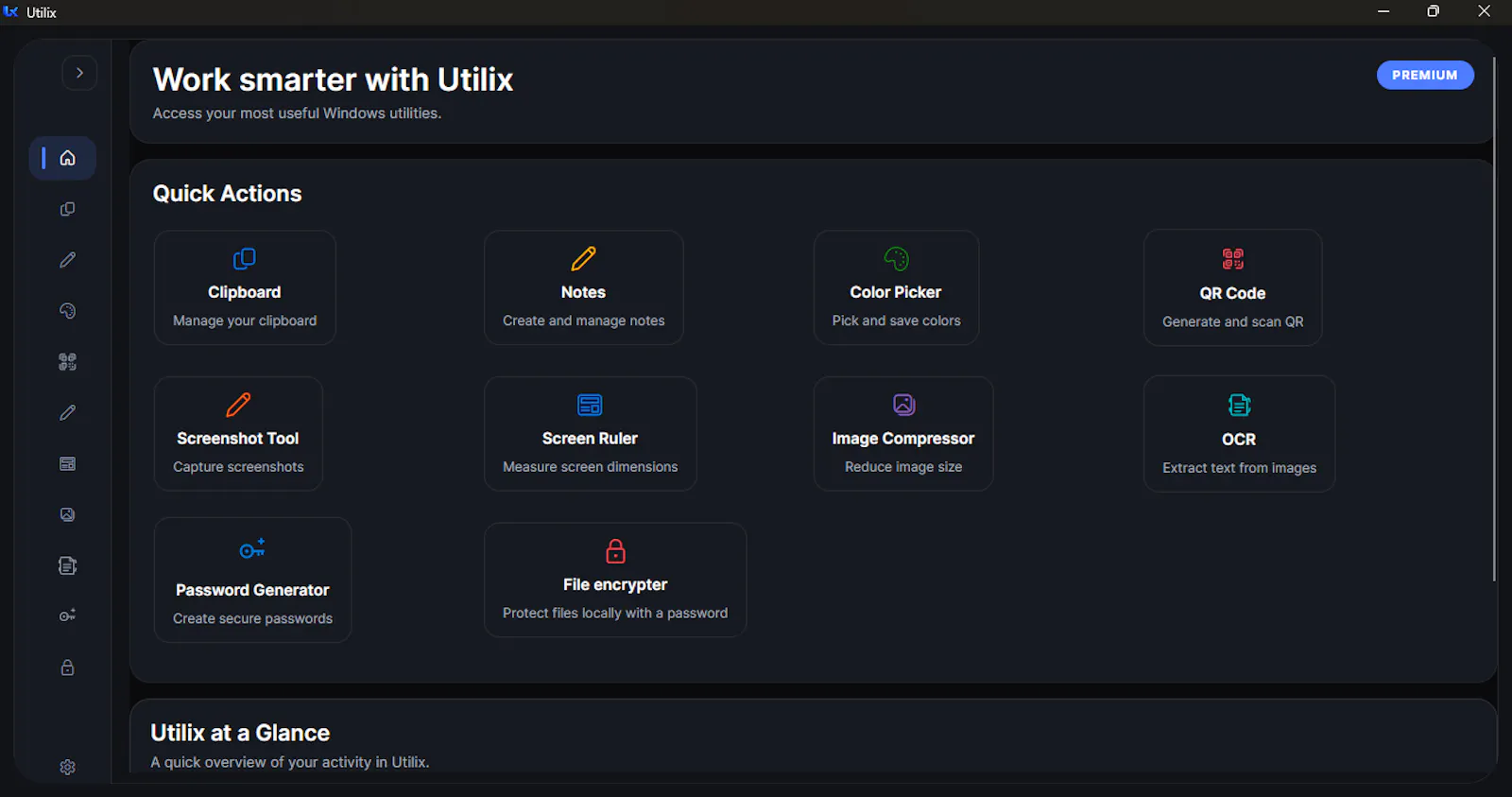
Task: Open Password Generator key icon in sidebar
Action: point(67,615)
